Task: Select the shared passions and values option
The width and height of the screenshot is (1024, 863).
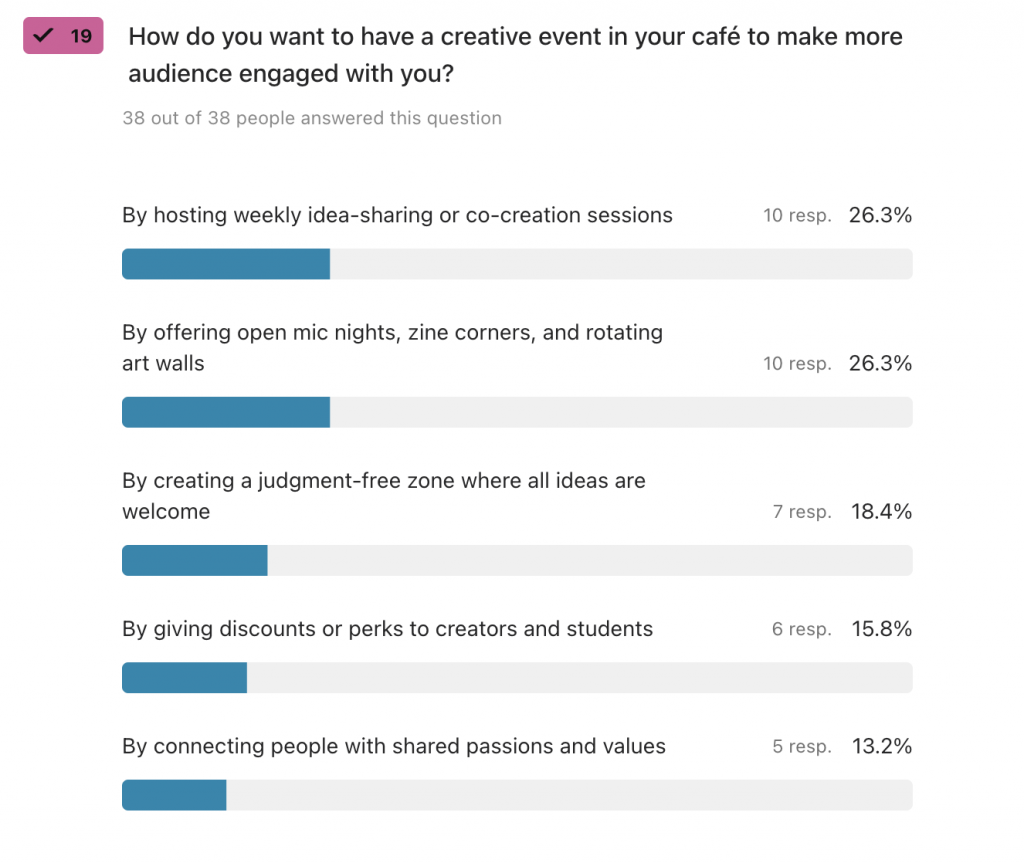Action: pyautogui.click(x=394, y=746)
